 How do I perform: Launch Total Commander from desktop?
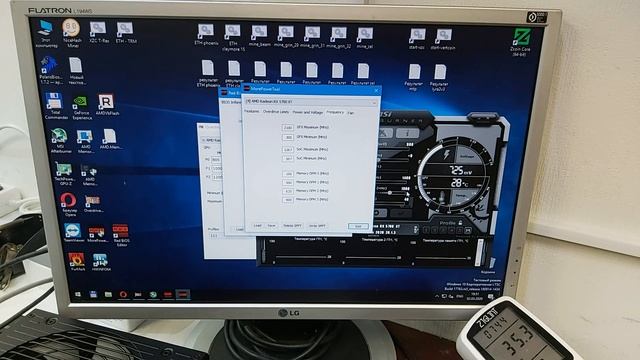(55, 105)
